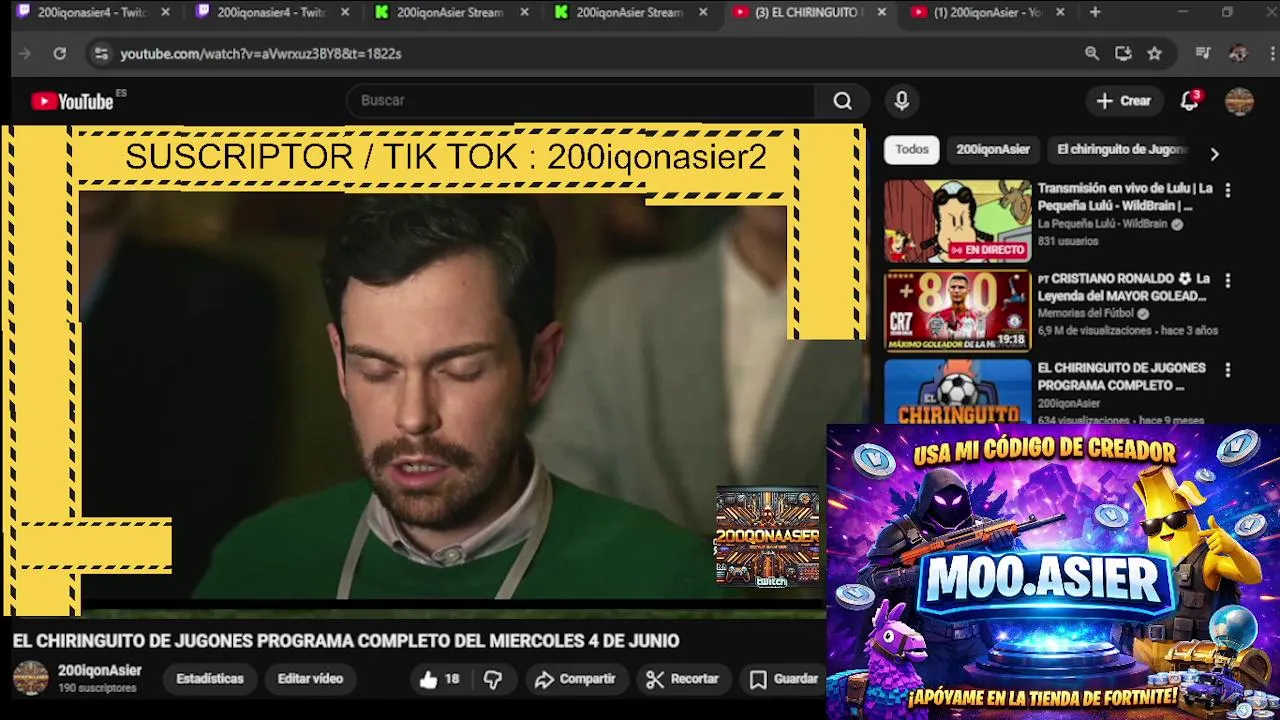Open 'CRISTIANO RONALDO La Leyenda' video title
The height and width of the screenshot is (720, 1280).
(1123, 287)
